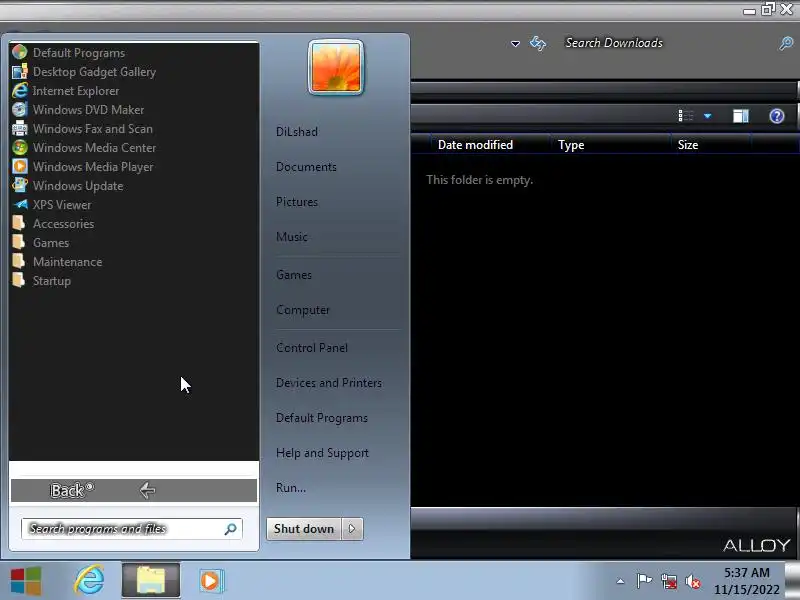Click the Change your view icon
The image size is (800, 600).
(686, 116)
